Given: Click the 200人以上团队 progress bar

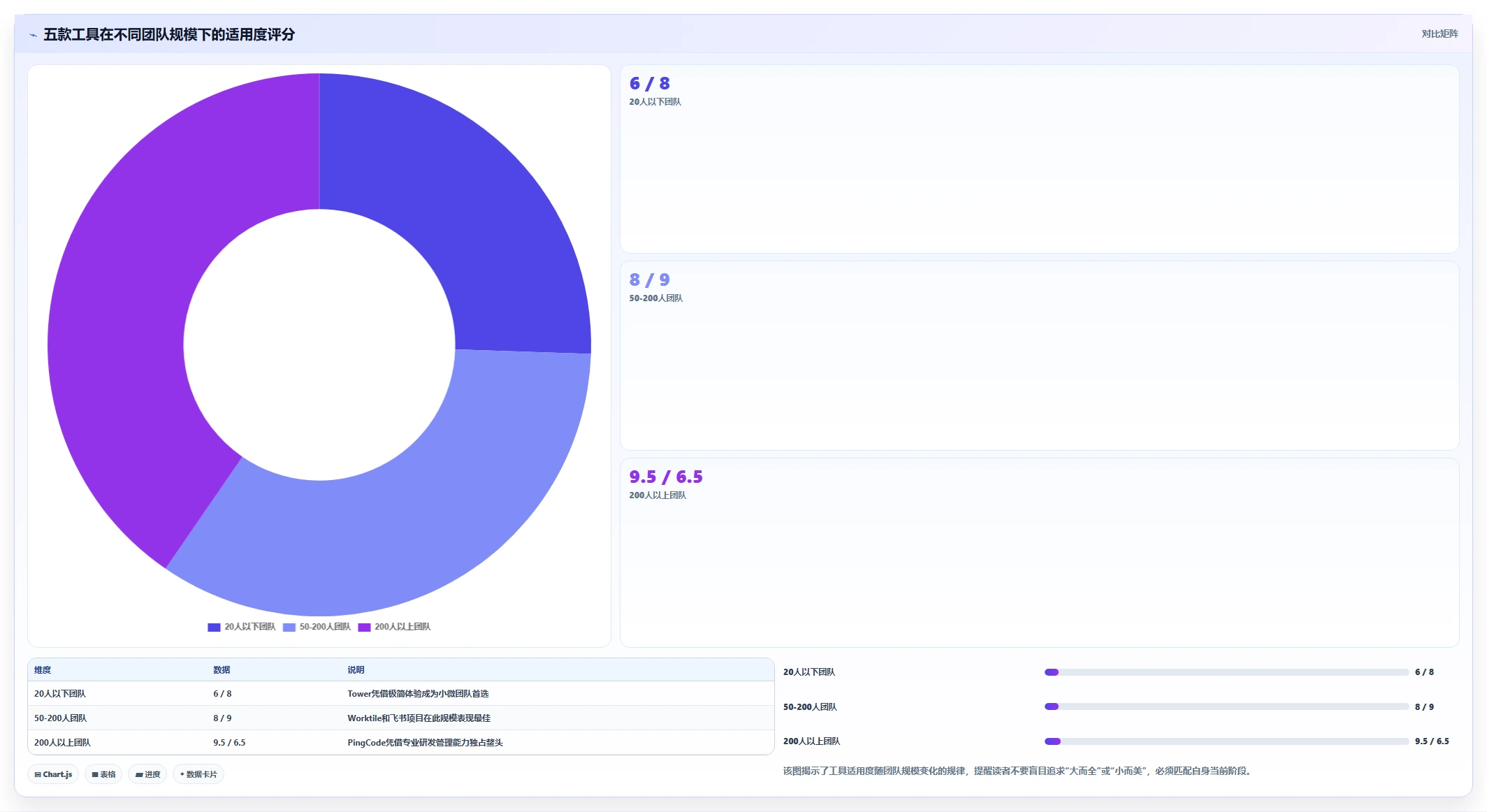Looking at the screenshot, I should tap(1226, 741).
